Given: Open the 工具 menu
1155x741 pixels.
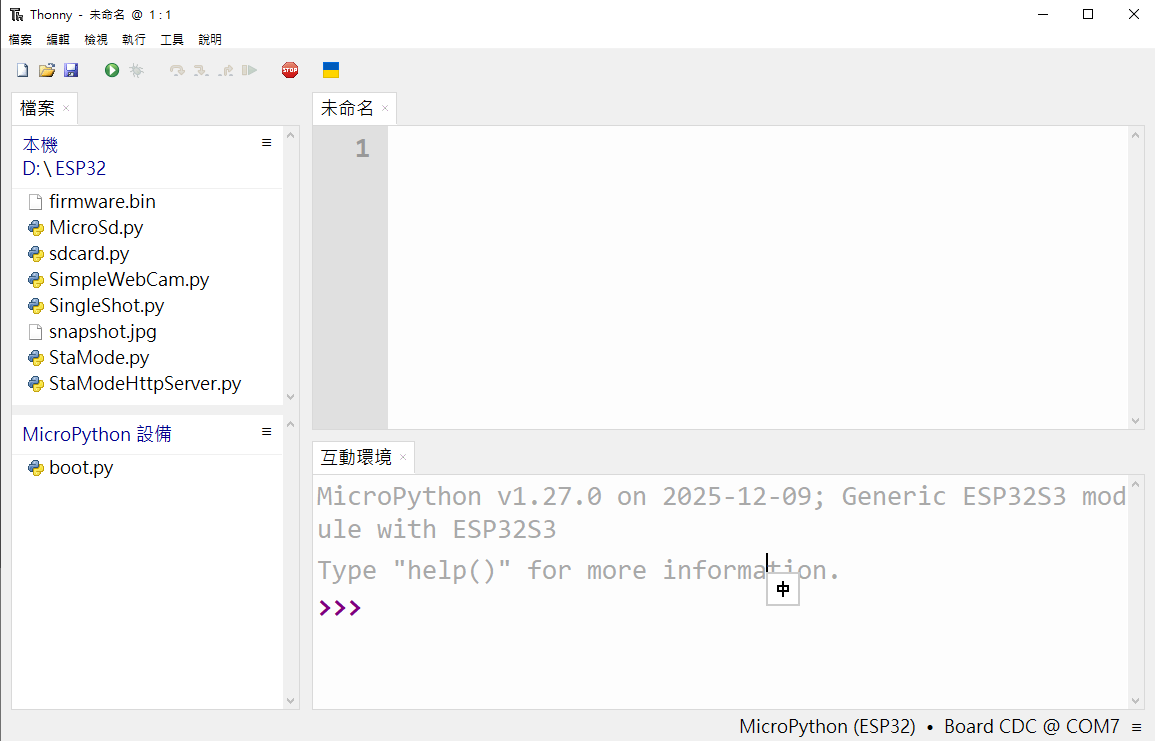Looking at the screenshot, I should tap(172, 40).
